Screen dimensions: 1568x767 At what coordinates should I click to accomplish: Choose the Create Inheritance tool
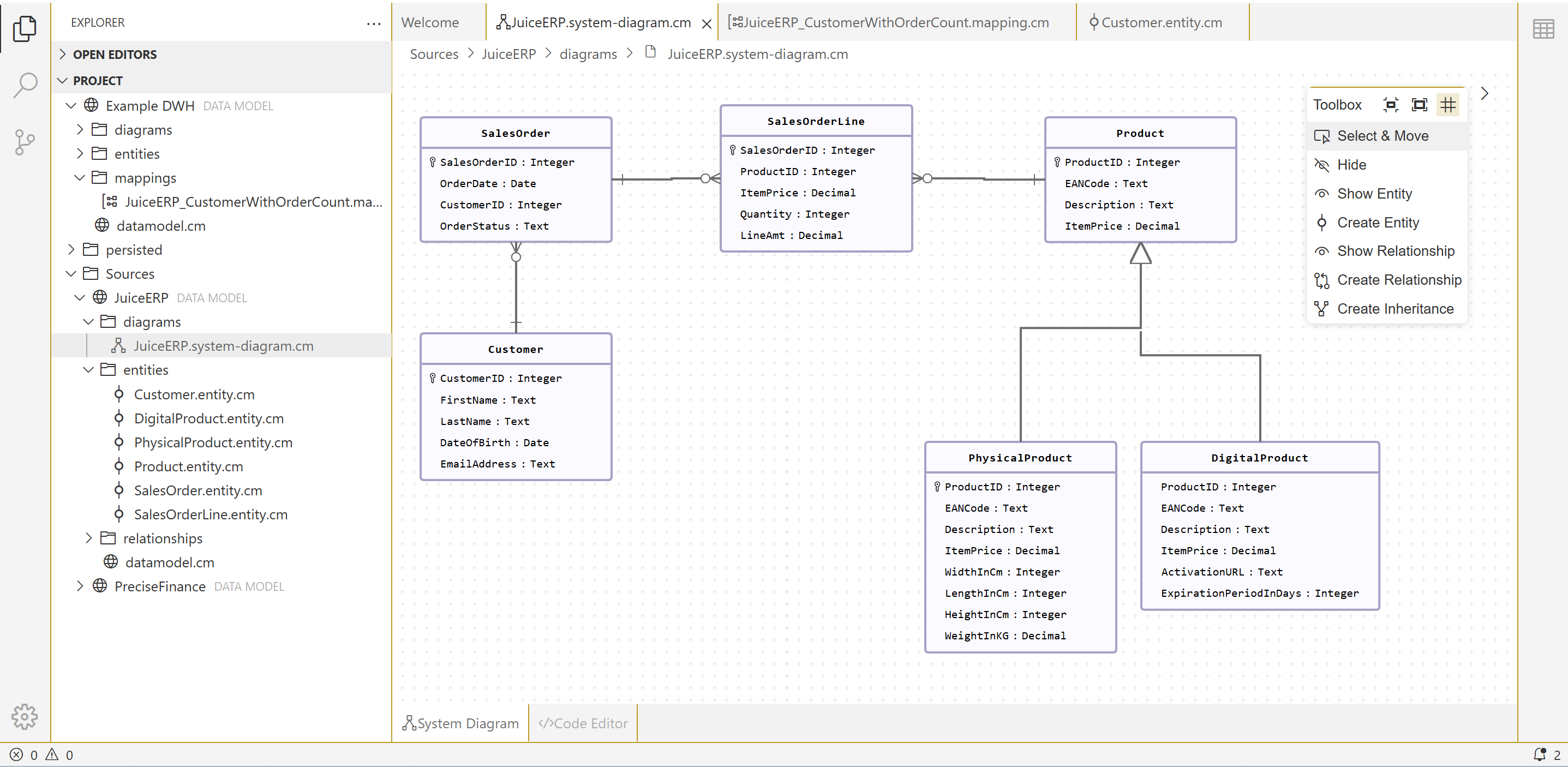[x=1395, y=309]
